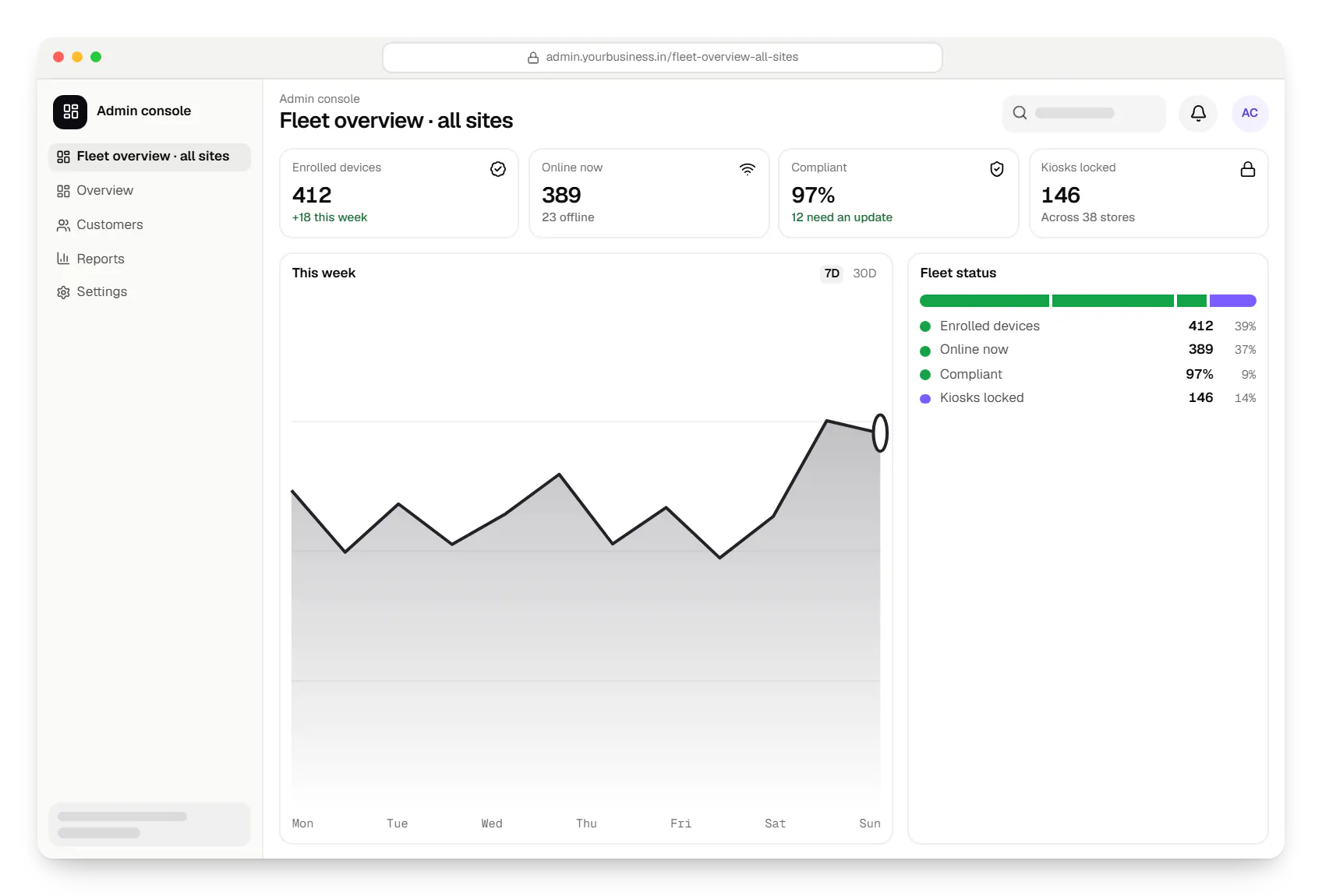Click '+18 this week' text
This screenshot has width=1322, height=896.
click(x=330, y=217)
